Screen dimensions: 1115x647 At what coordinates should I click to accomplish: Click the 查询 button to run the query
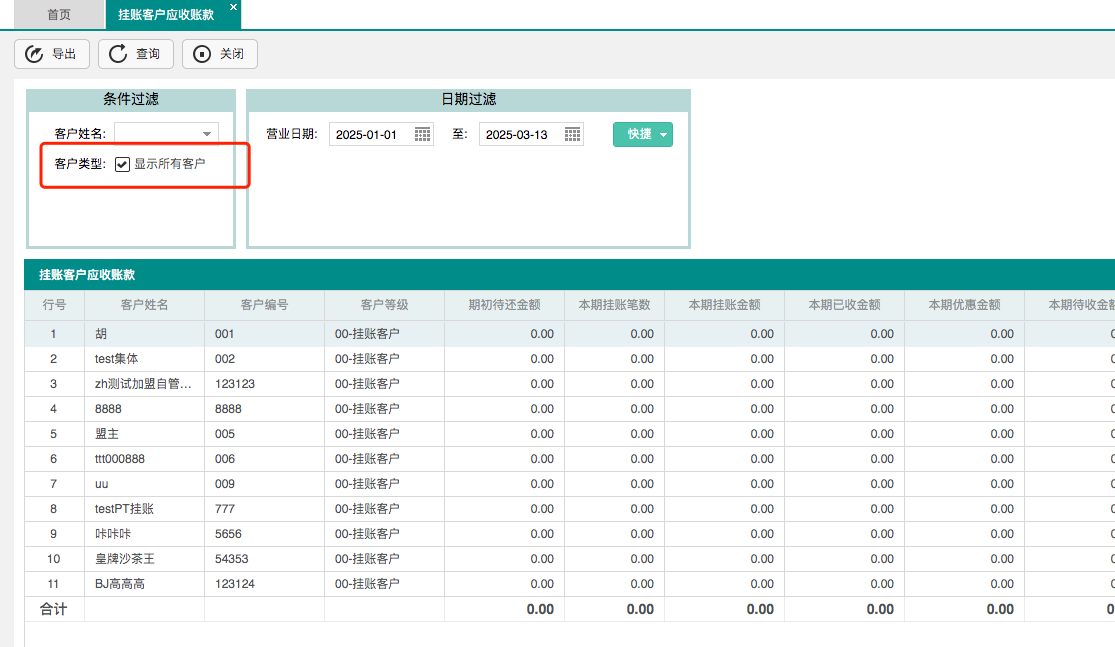(135, 54)
